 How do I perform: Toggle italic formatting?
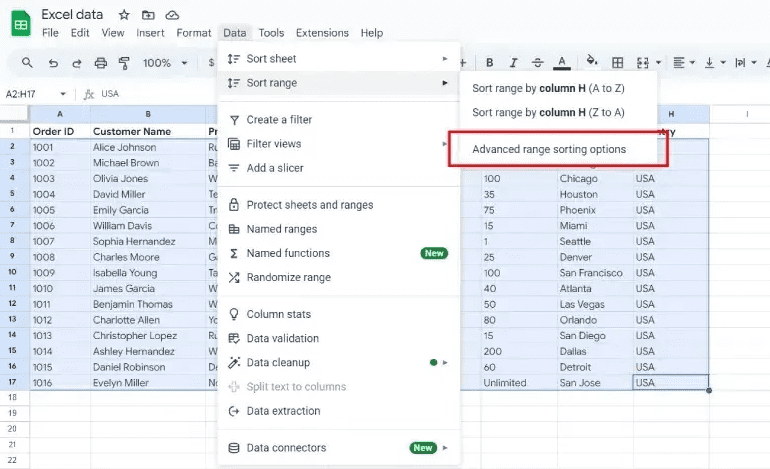[x=514, y=62]
